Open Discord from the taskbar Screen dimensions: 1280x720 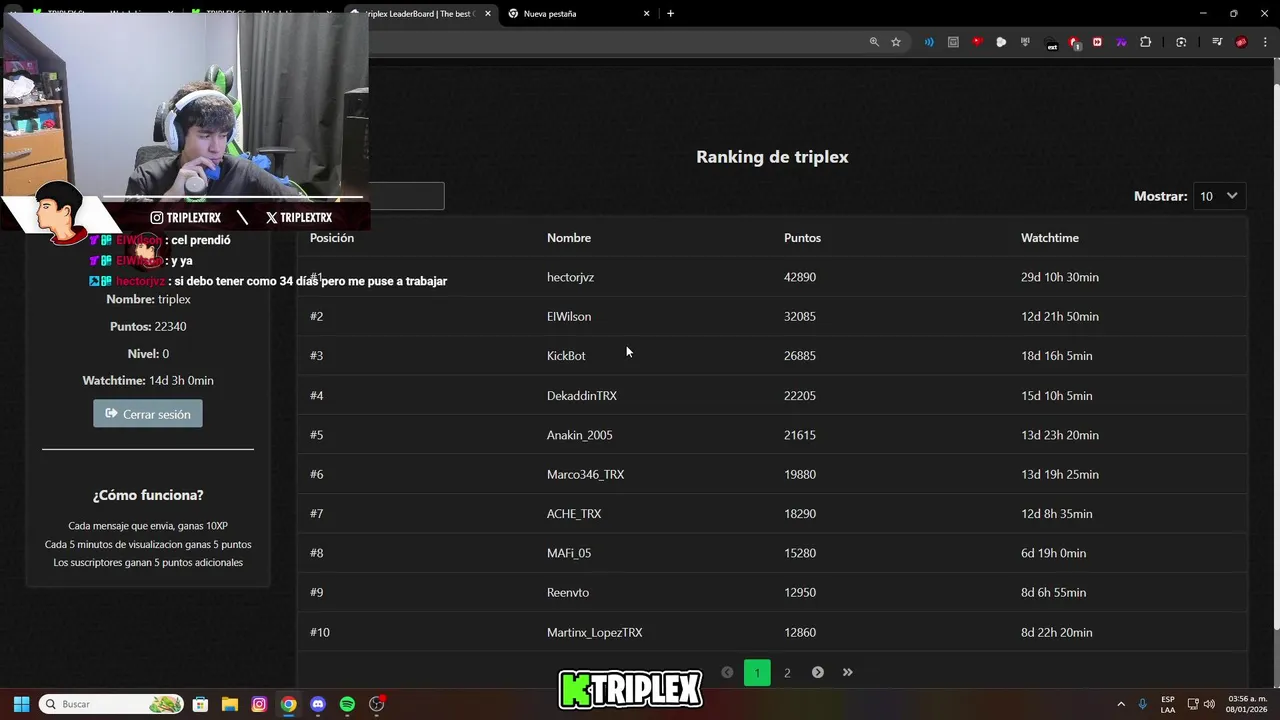[x=318, y=704]
